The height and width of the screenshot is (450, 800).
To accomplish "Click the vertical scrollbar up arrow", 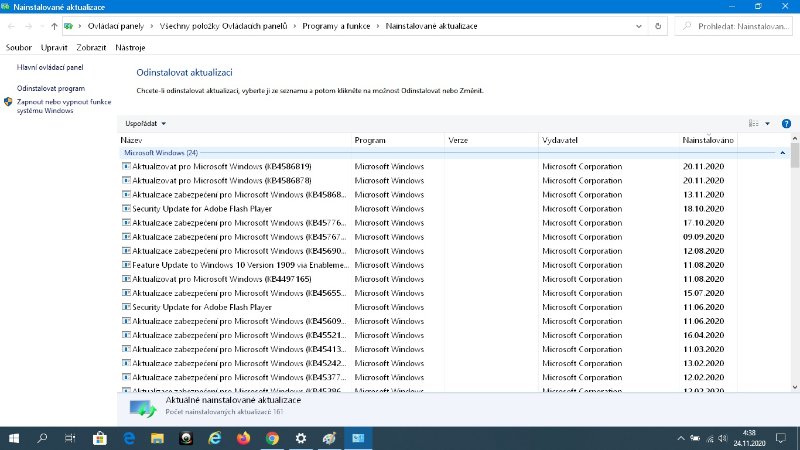I will pyautogui.click(x=795, y=138).
